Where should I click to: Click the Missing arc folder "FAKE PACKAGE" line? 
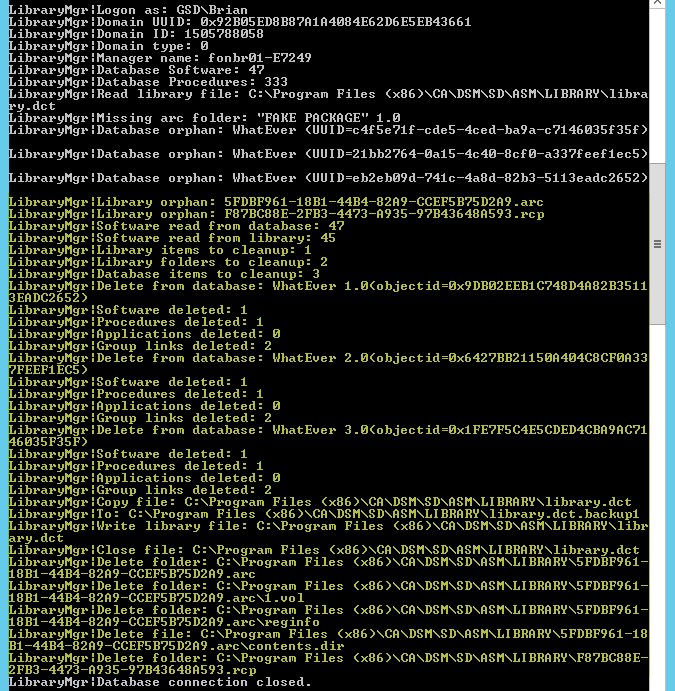[x=205, y=118]
